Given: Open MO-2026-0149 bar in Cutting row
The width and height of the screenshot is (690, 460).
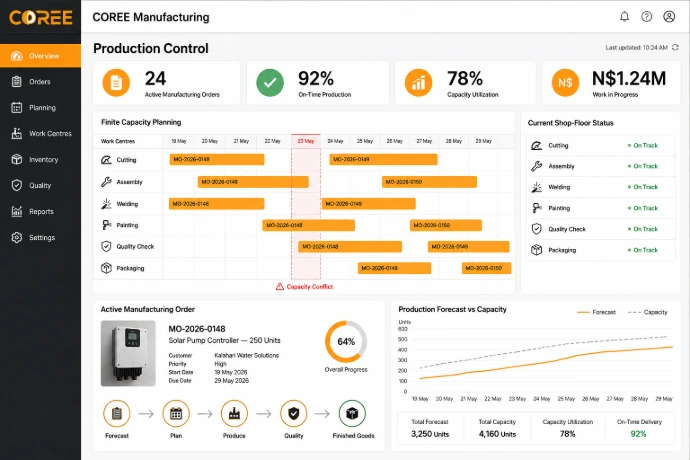Looking at the screenshot, I should [383, 159].
